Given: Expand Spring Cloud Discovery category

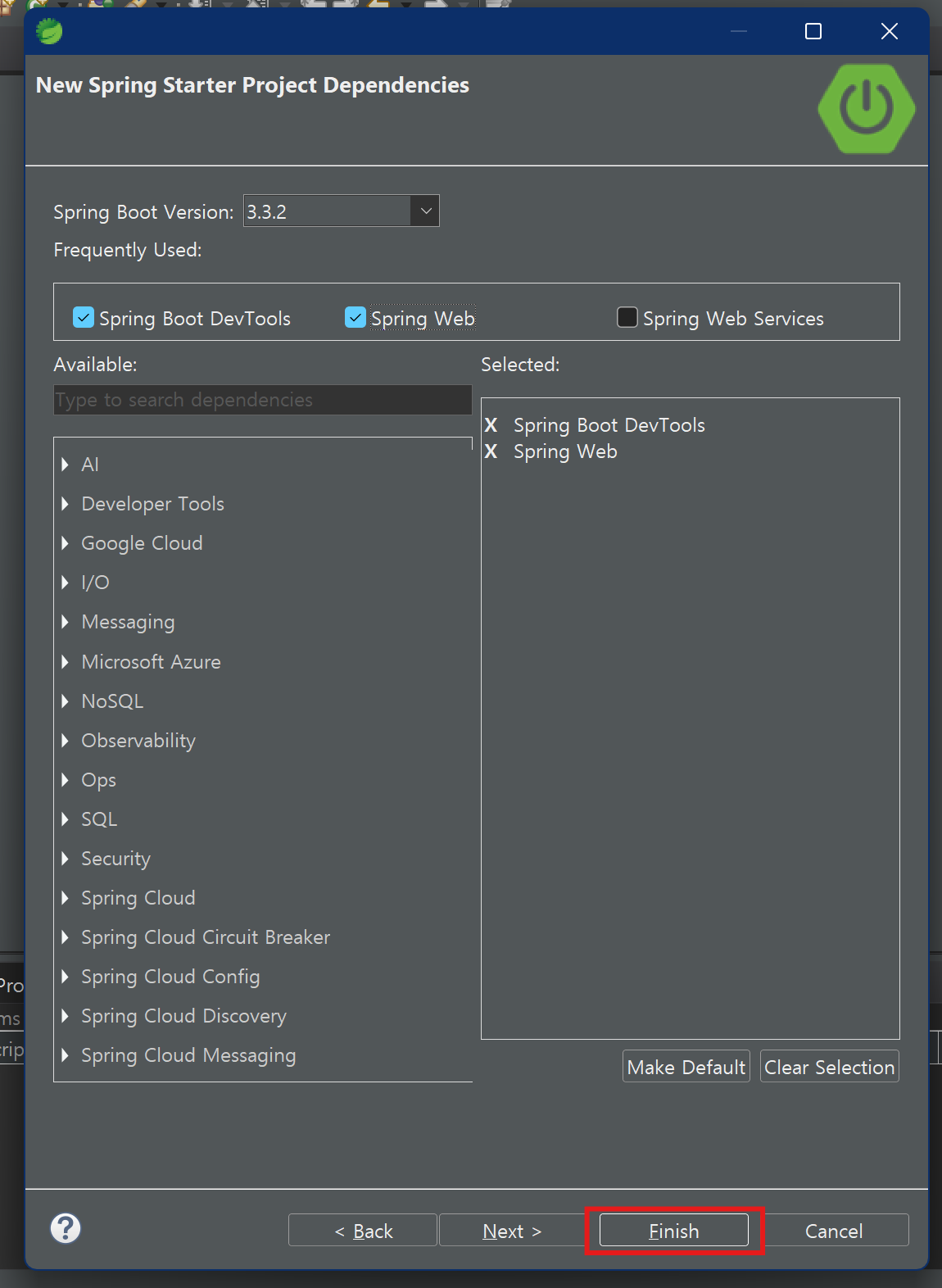Looking at the screenshot, I should coord(65,1015).
